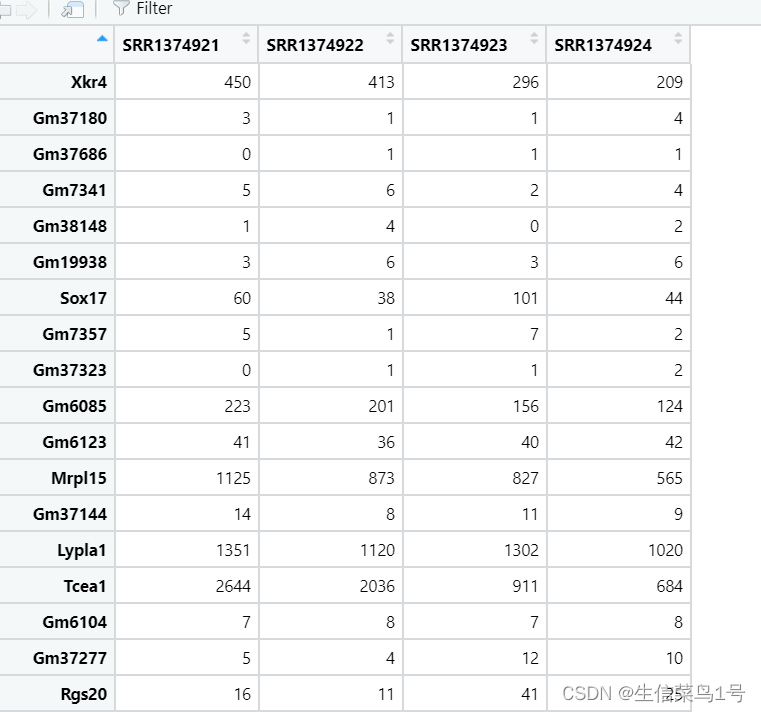Image resolution: width=761 pixels, height=712 pixels.
Task: Select the Gm6104 row name
Action: pos(57,622)
